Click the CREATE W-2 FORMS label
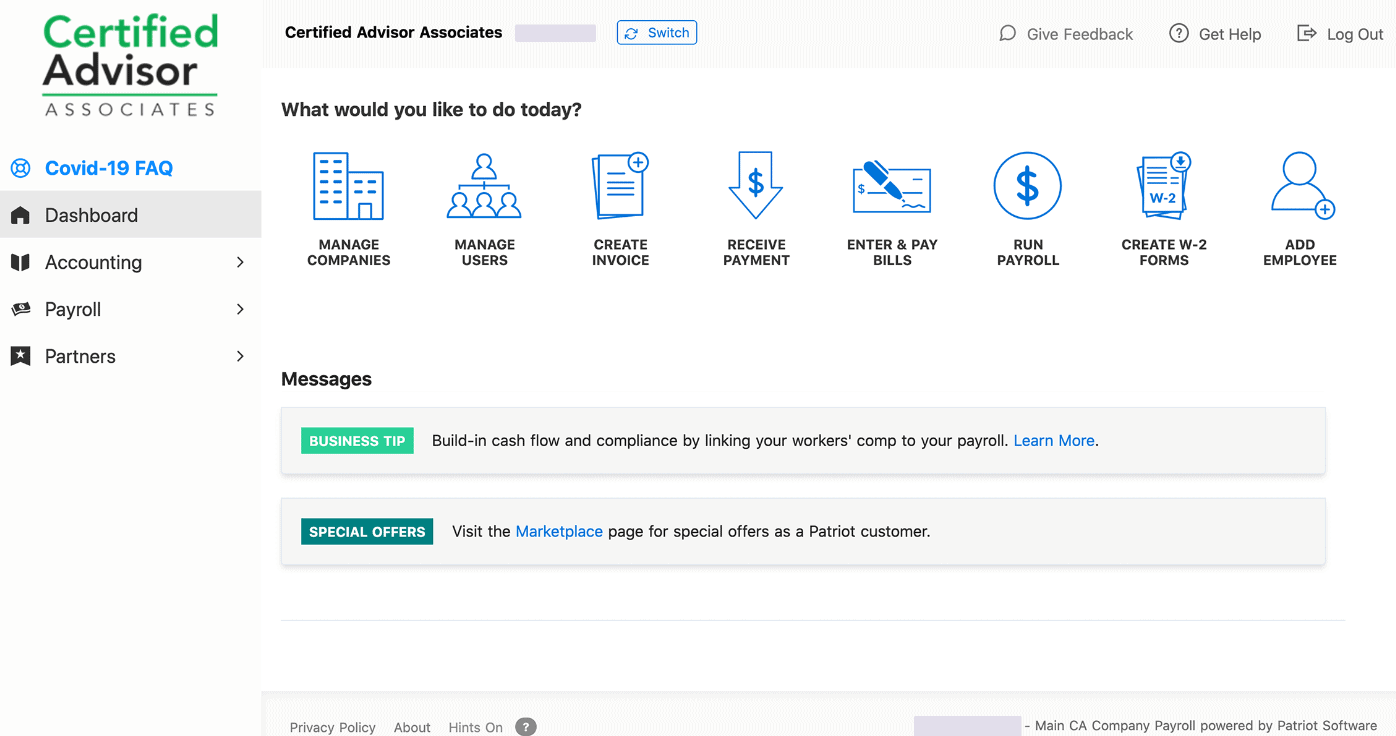The width and height of the screenshot is (1396, 736). click(x=1164, y=252)
